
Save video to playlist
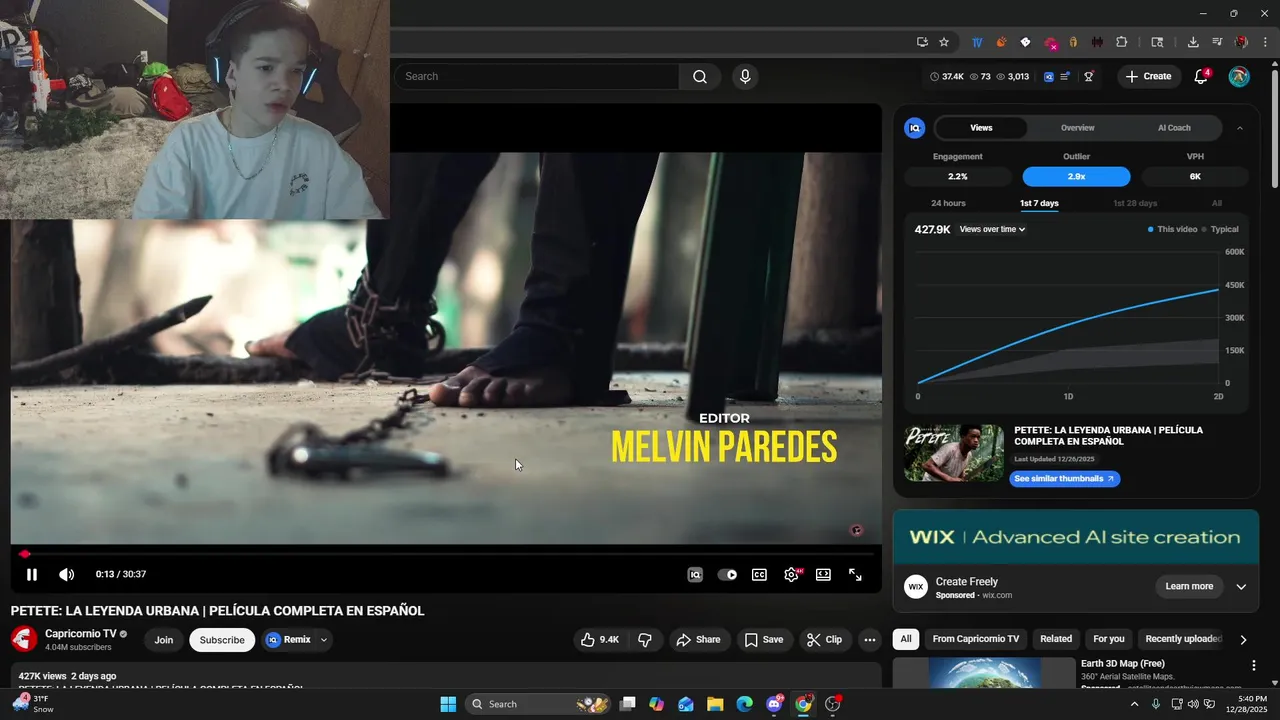(x=763, y=640)
